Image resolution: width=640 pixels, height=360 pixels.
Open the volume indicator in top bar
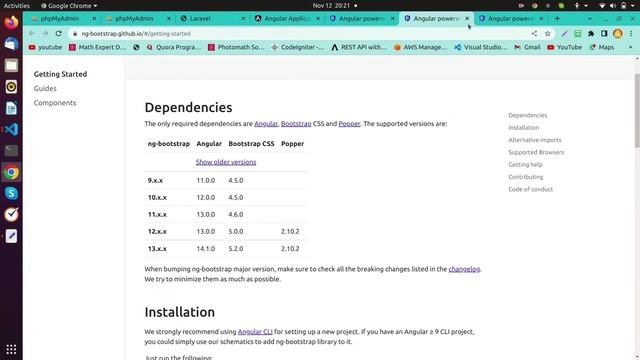tap(613, 6)
